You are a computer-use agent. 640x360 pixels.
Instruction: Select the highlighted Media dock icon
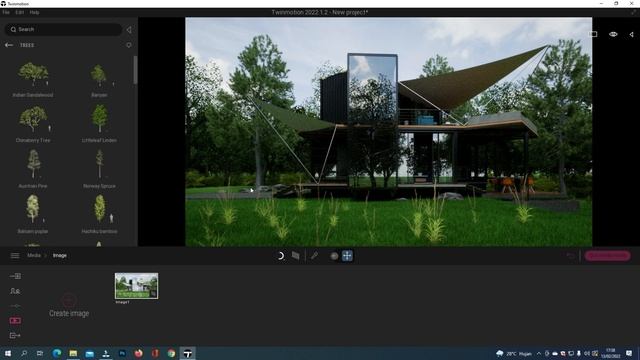coord(15,320)
